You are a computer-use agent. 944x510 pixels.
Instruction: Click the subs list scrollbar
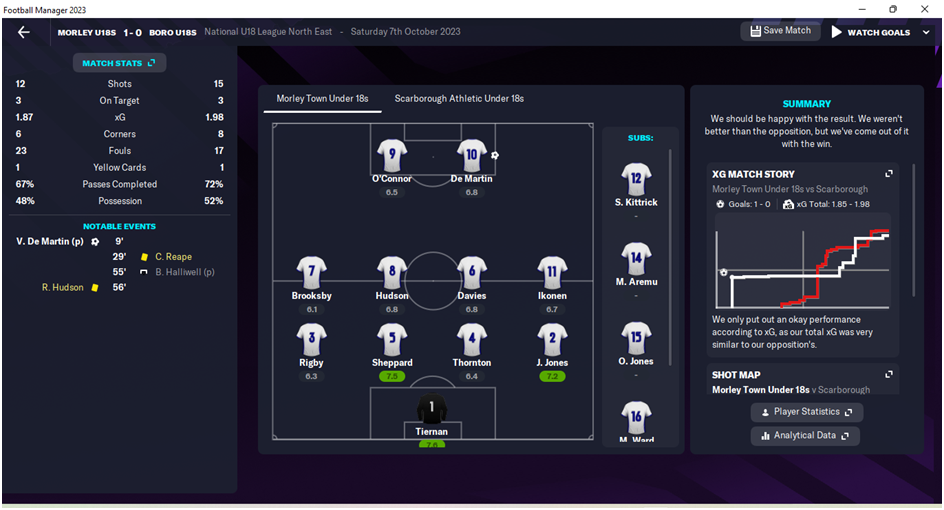coord(670,256)
